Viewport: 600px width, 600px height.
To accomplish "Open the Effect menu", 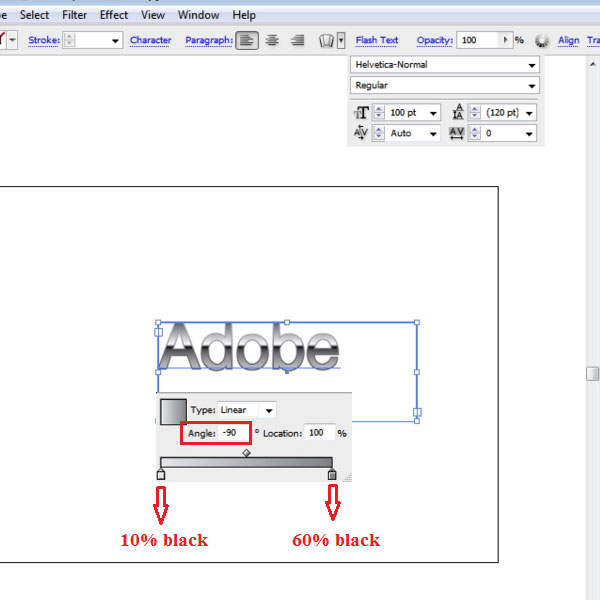I will 114,15.
